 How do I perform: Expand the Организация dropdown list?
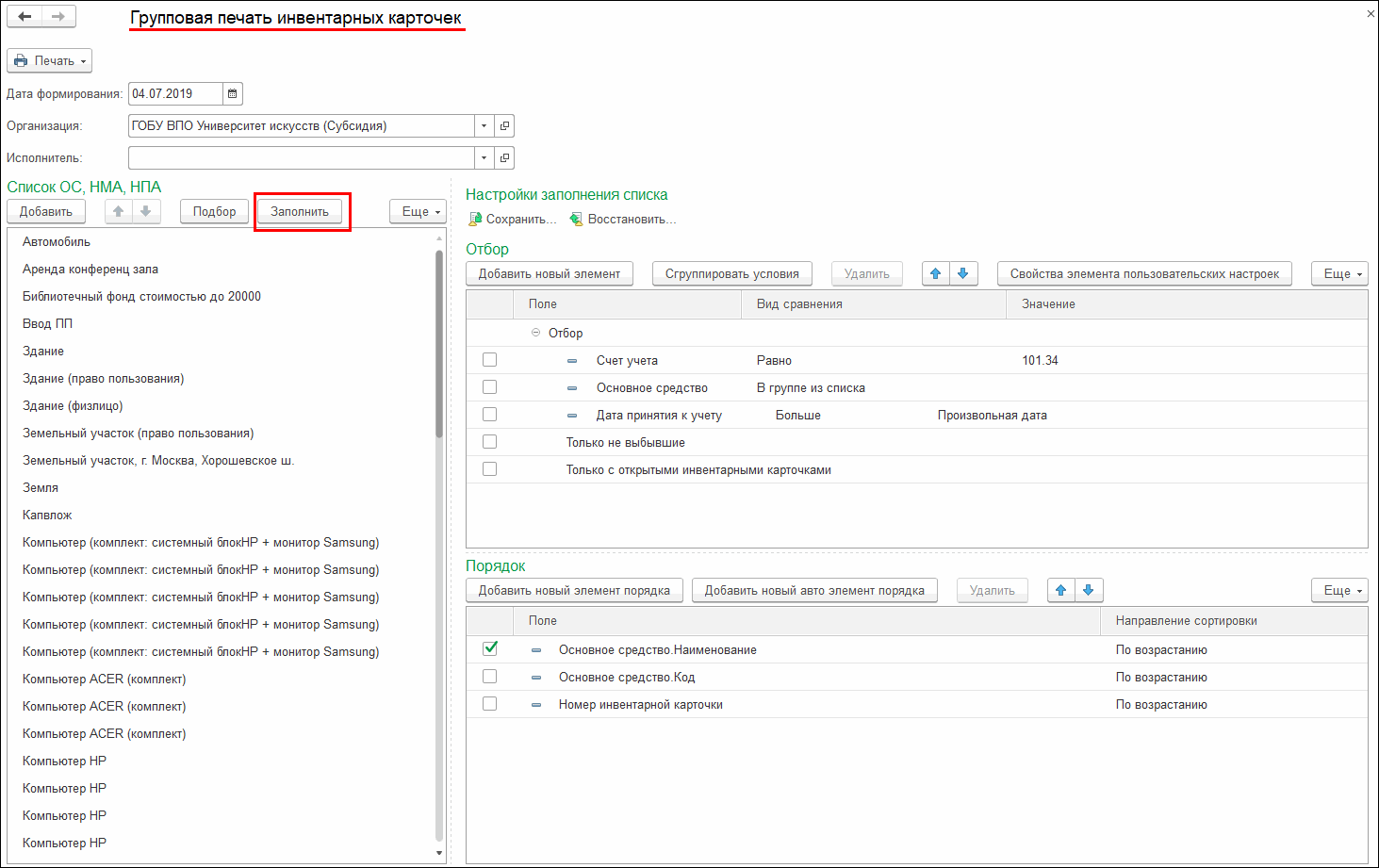click(484, 125)
